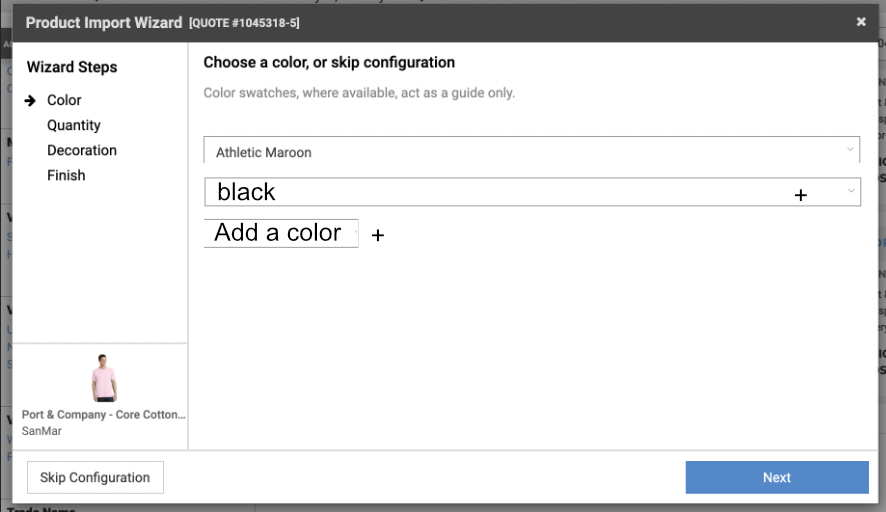Click the 'Add a color' field
Screen dimensions: 886x512
[280, 233]
